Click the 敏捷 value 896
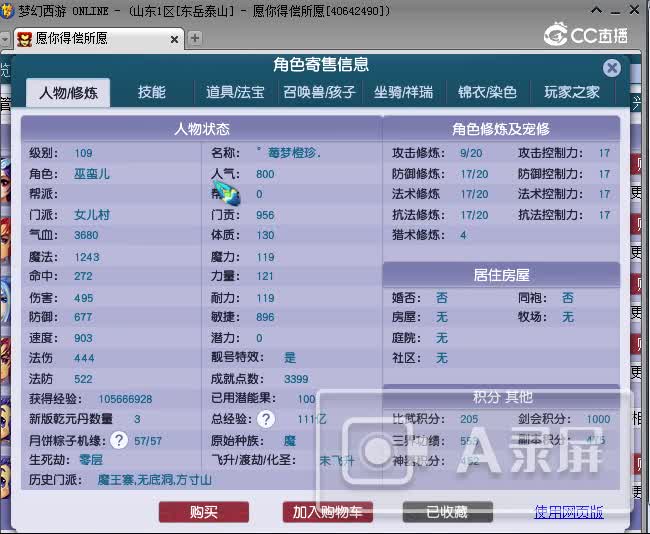650x534 pixels. 265,317
